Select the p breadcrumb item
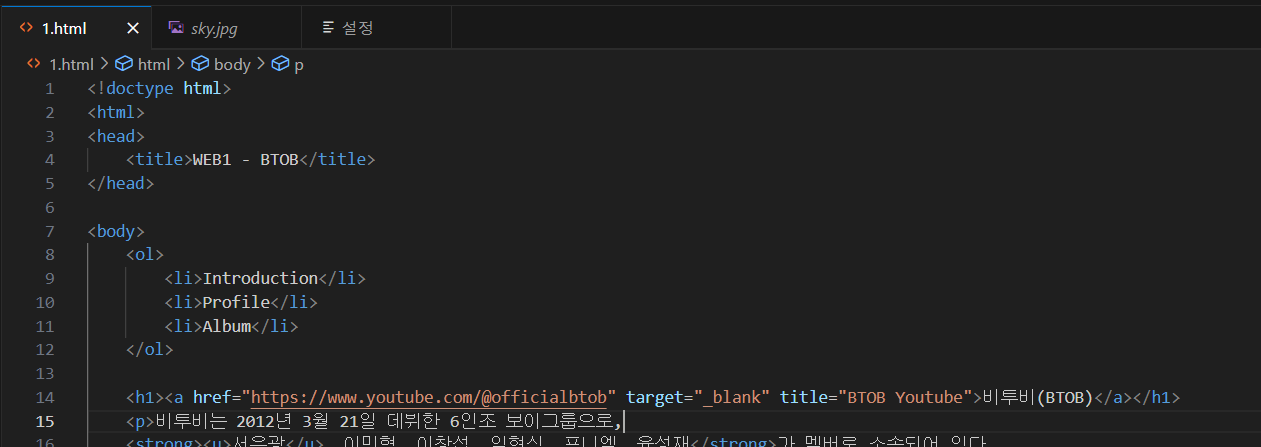The height and width of the screenshot is (447, 1261). pyautogui.click(x=299, y=64)
